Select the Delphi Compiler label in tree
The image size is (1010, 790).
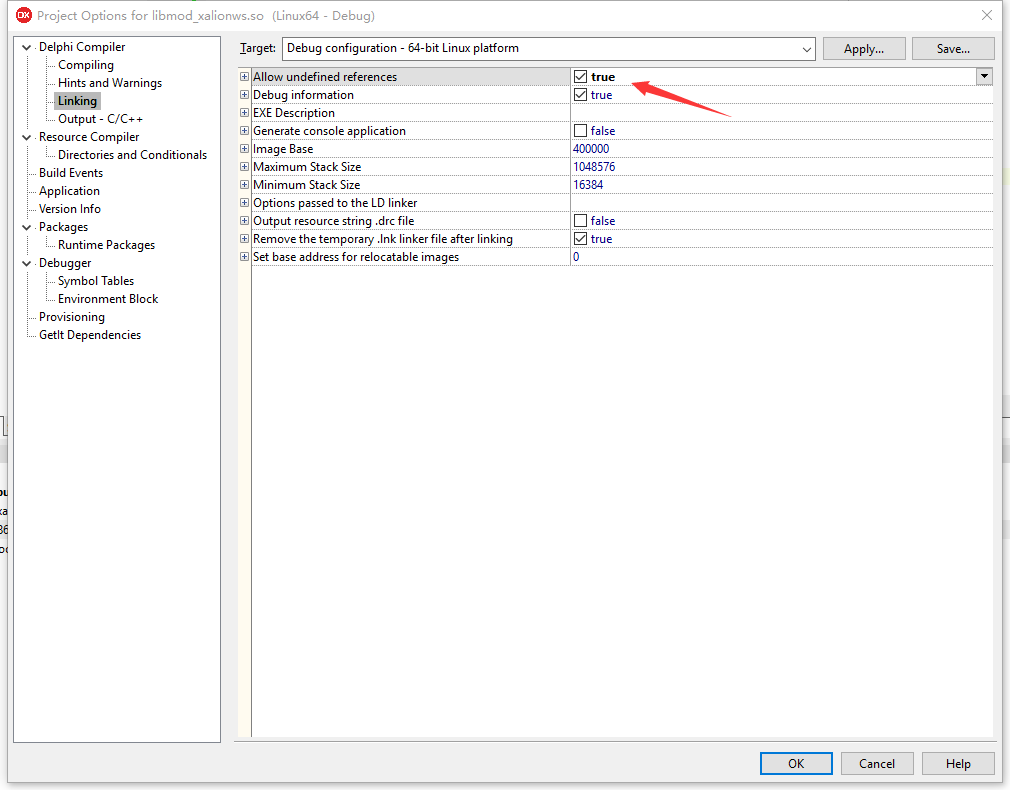click(x=82, y=47)
